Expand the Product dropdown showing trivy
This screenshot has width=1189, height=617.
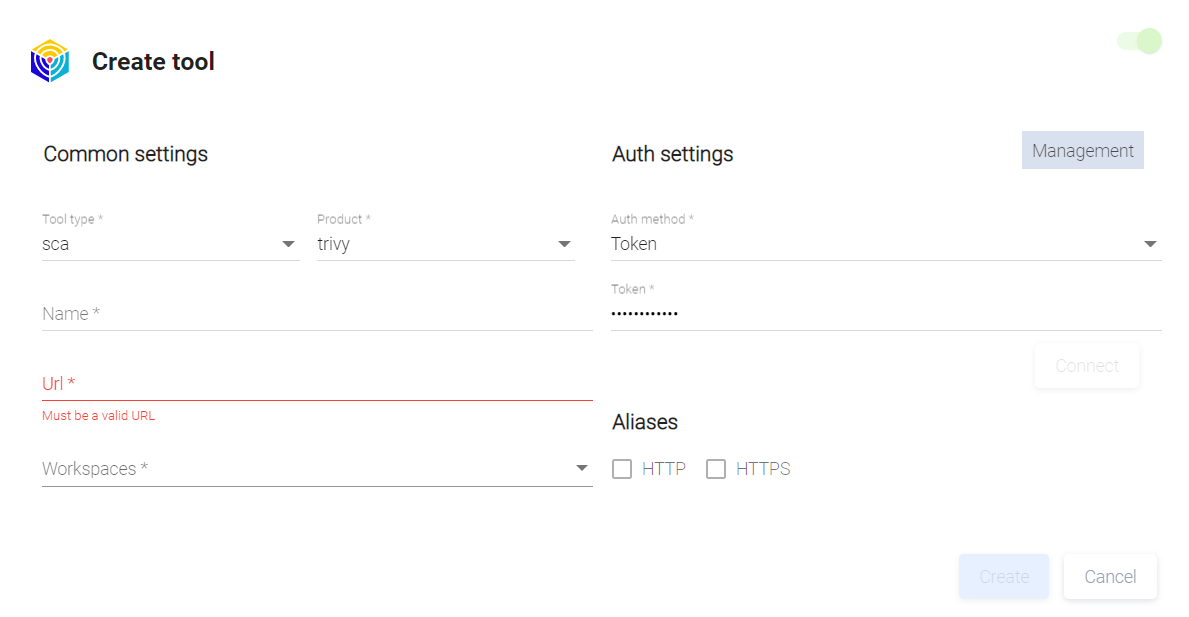445,244
